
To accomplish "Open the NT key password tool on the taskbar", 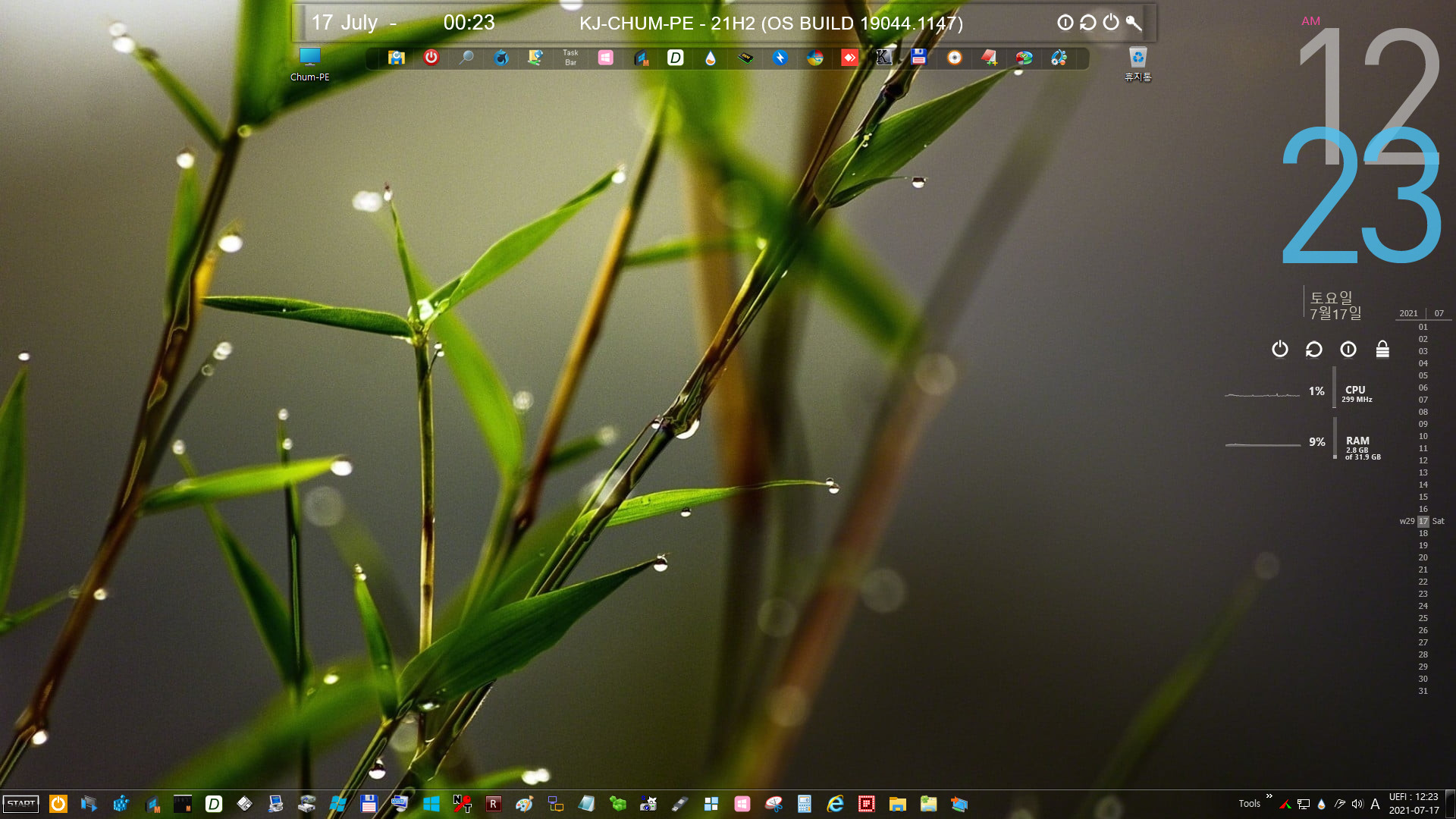I will pos(462,804).
